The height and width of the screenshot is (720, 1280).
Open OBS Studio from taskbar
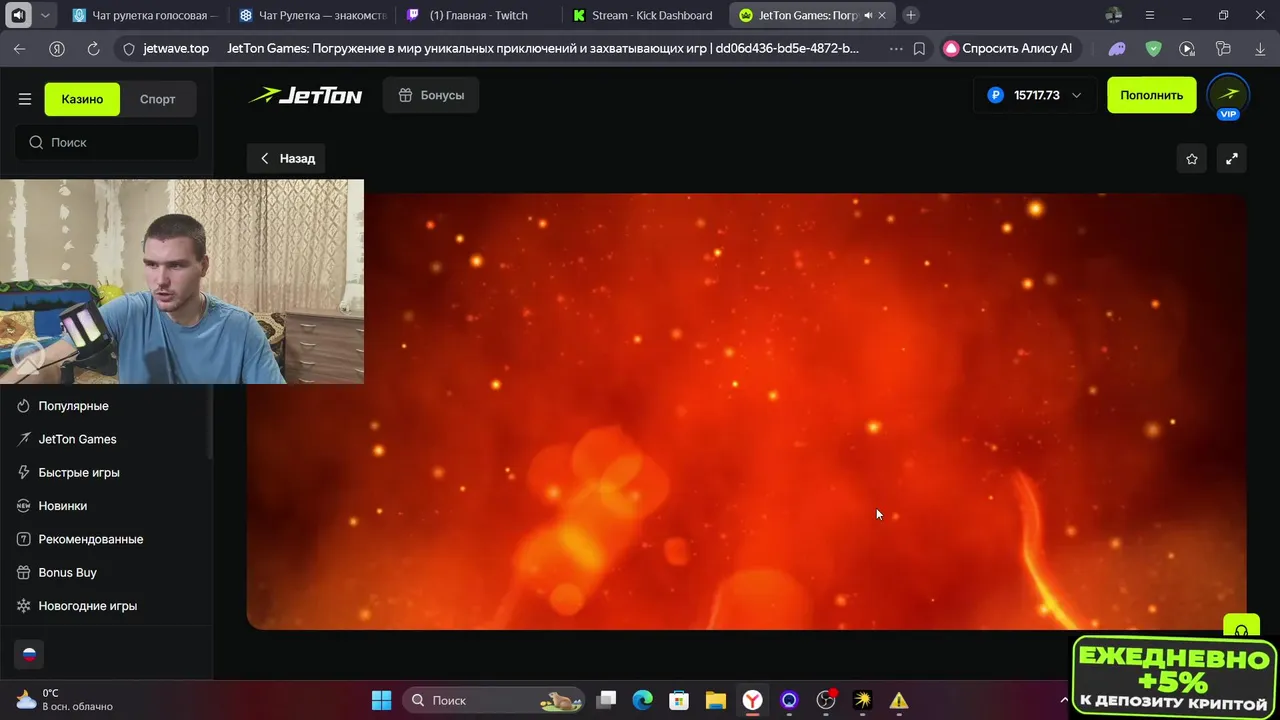(x=826, y=700)
